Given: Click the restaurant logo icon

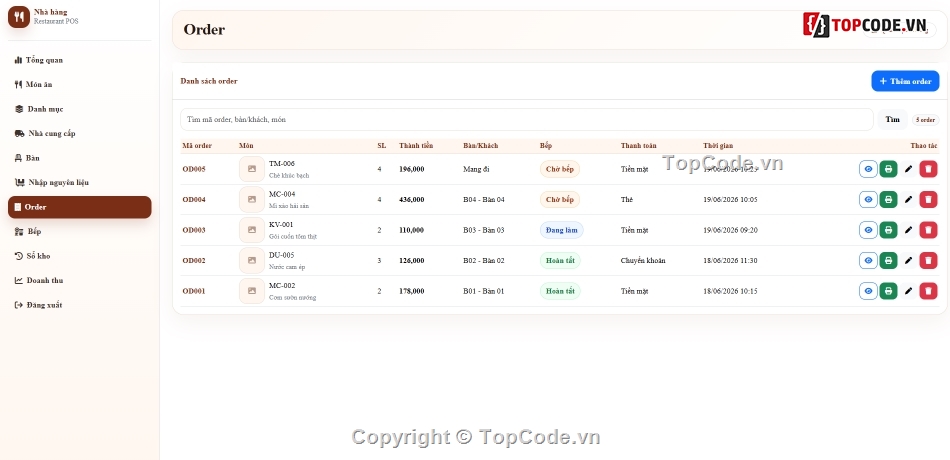Looking at the screenshot, I should pos(19,17).
